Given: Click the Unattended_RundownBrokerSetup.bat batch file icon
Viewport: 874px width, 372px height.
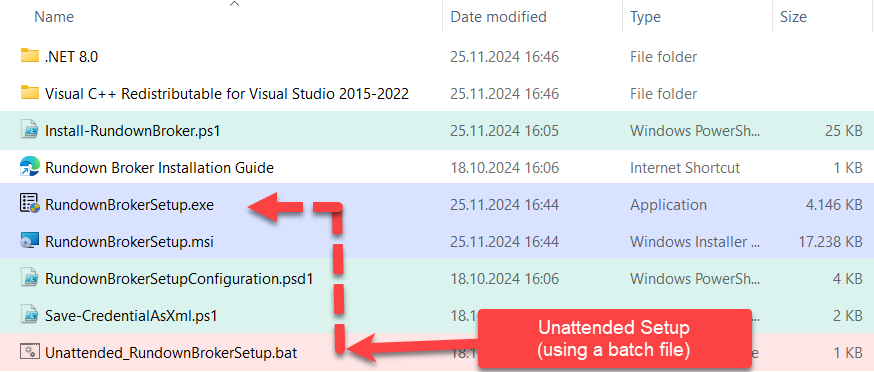Looking at the screenshot, I should 29,352.
